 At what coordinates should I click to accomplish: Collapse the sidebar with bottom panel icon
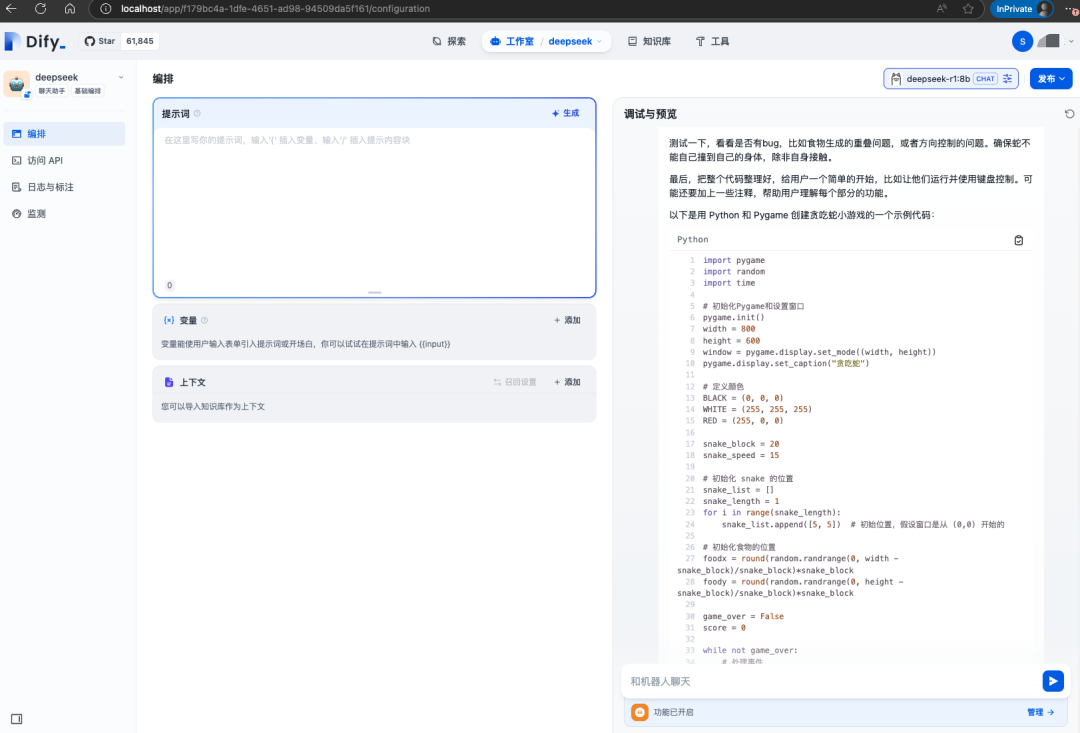coord(17,719)
